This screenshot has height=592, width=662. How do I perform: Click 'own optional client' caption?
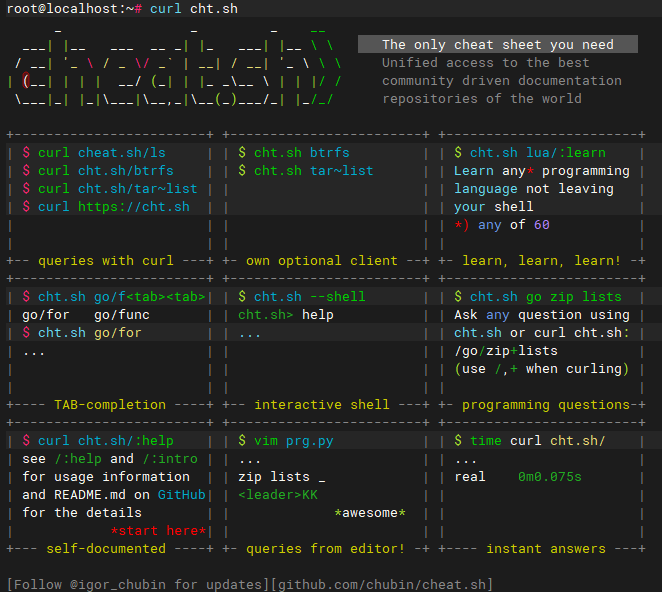[322, 261]
